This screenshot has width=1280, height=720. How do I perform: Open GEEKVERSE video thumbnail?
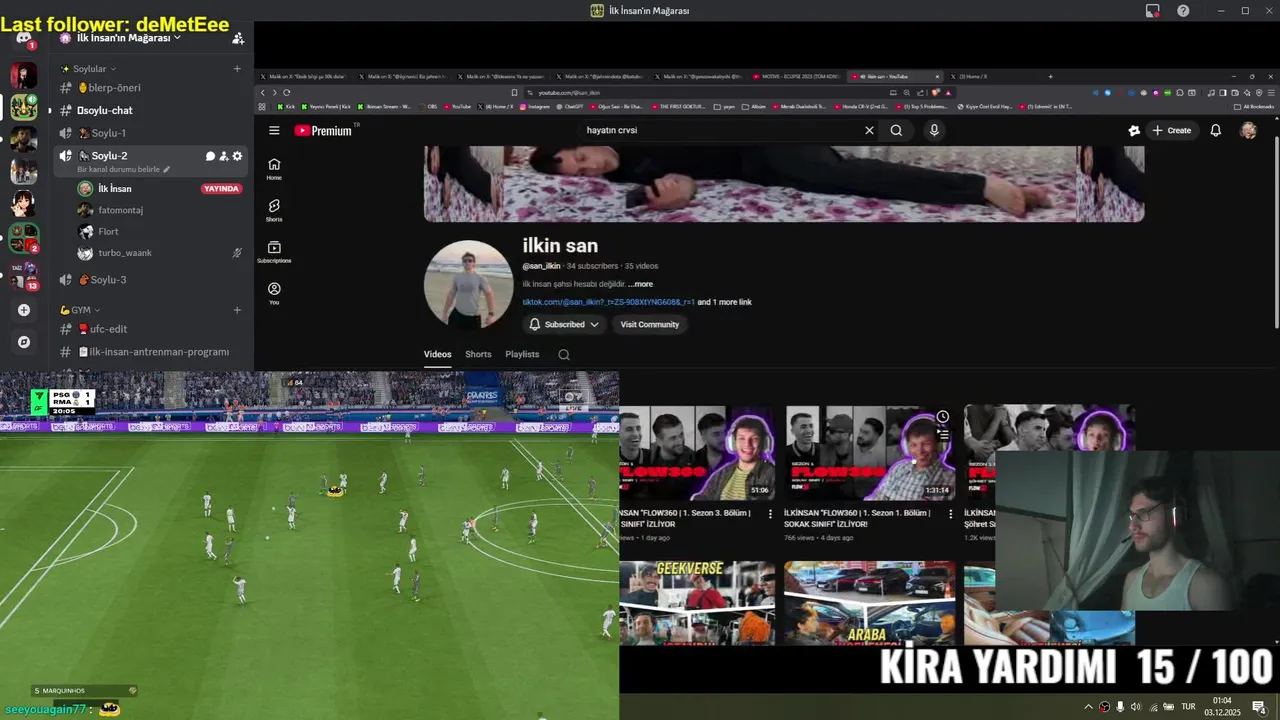coord(697,603)
